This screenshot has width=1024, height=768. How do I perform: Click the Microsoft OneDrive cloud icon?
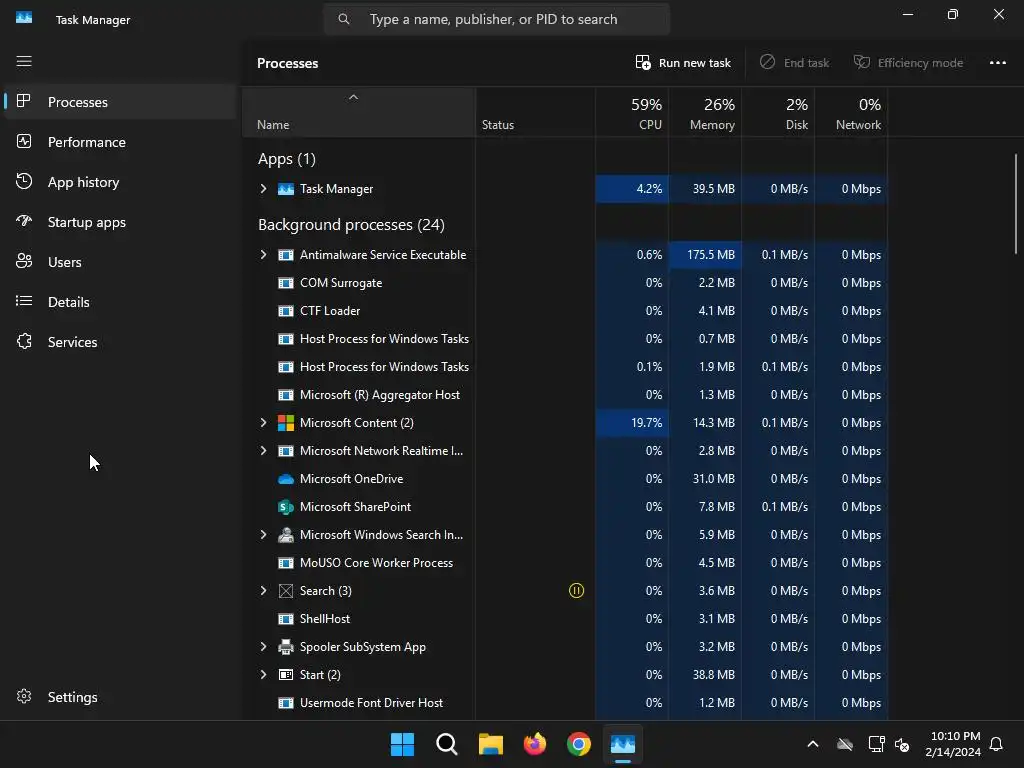[285, 479]
